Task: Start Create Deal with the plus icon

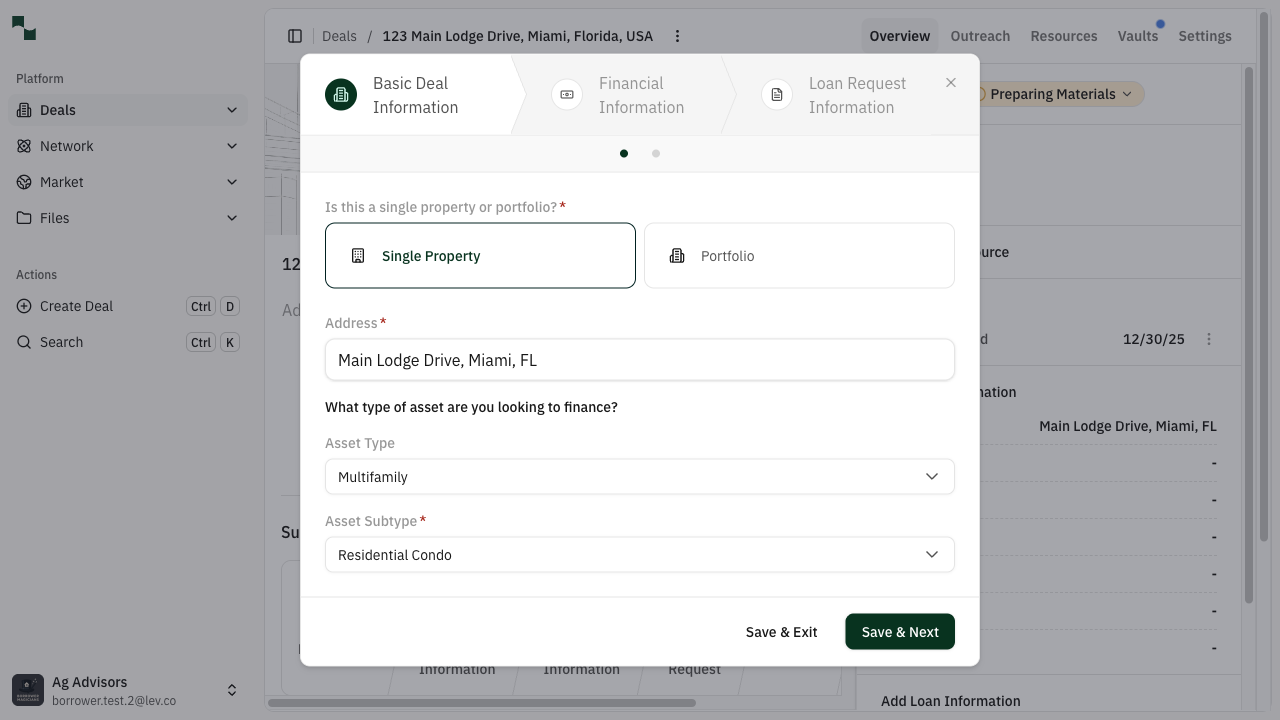Action: (23, 306)
